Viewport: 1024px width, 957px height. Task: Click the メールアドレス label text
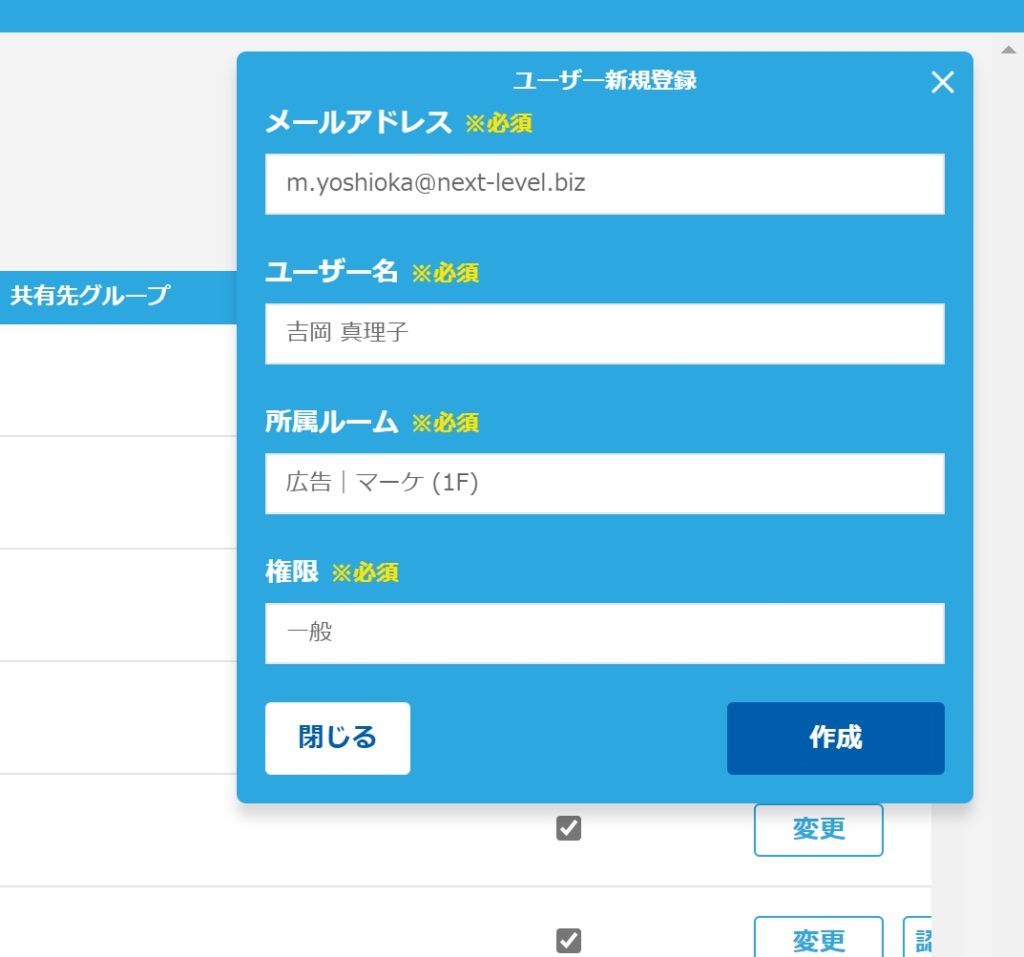click(x=358, y=123)
